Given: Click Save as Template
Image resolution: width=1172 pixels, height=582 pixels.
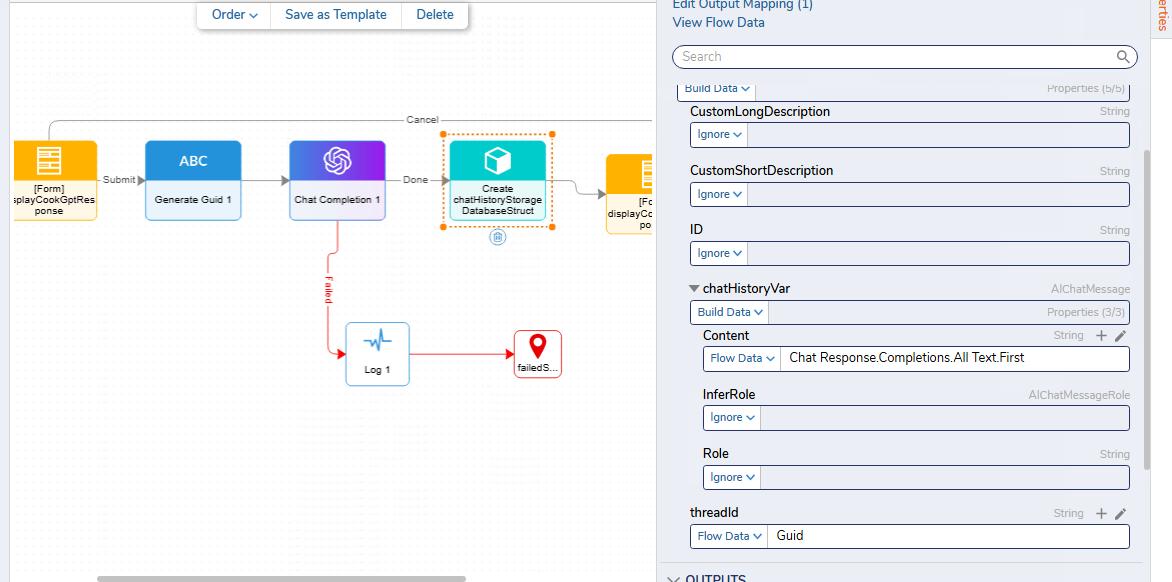Looking at the screenshot, I should [336, 15].
